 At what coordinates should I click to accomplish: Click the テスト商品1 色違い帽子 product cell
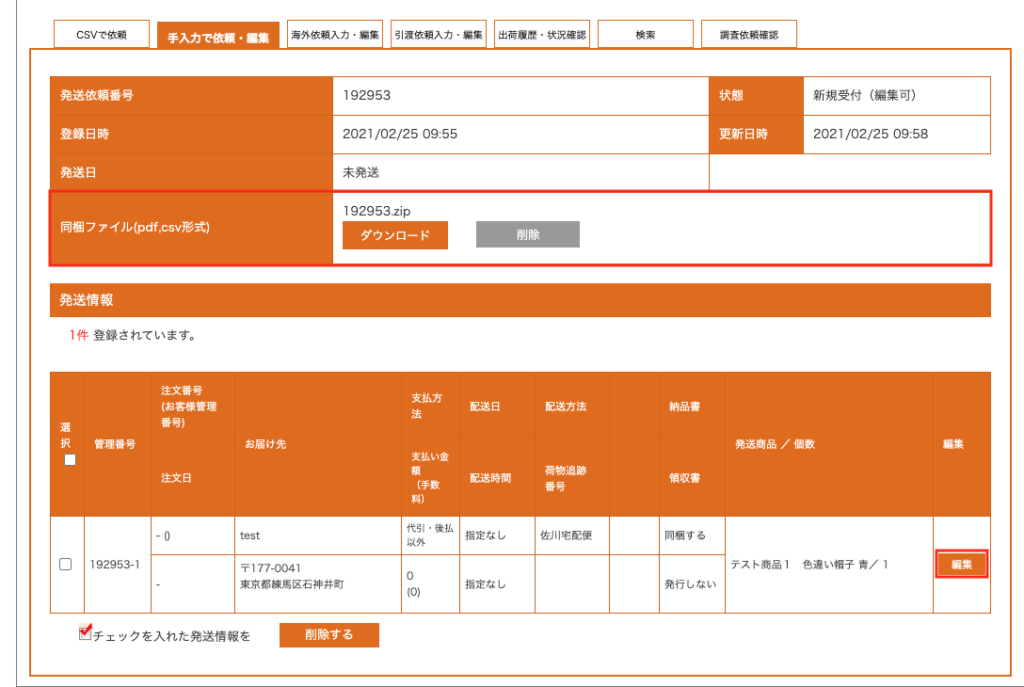(x=809, y=565)
